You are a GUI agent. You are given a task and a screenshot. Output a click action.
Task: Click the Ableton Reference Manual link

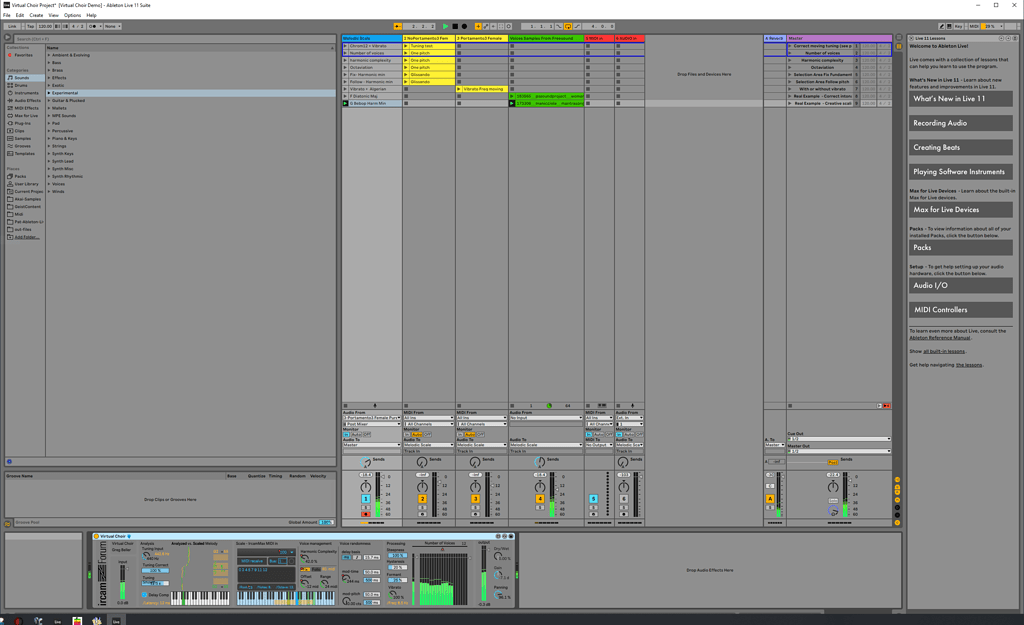click(x=938, y=339)
